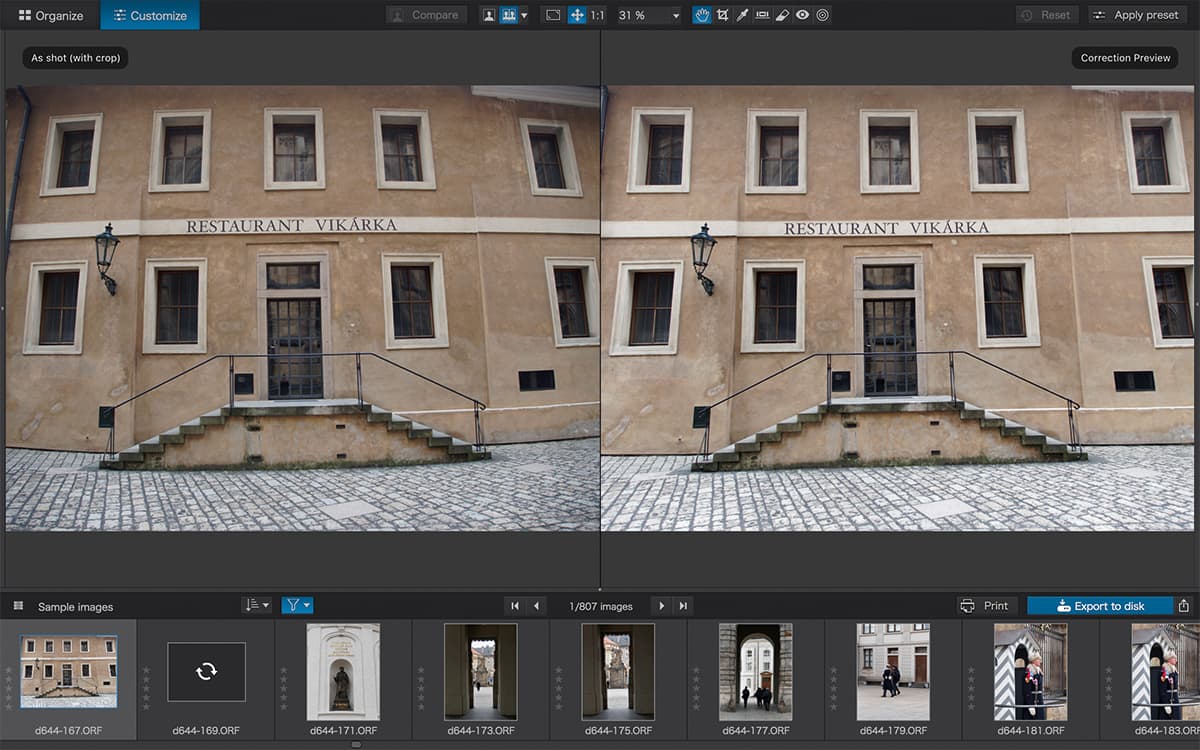Activate the Crop tool
Screen dimensions: 1200x750
[x=722, y=15]
